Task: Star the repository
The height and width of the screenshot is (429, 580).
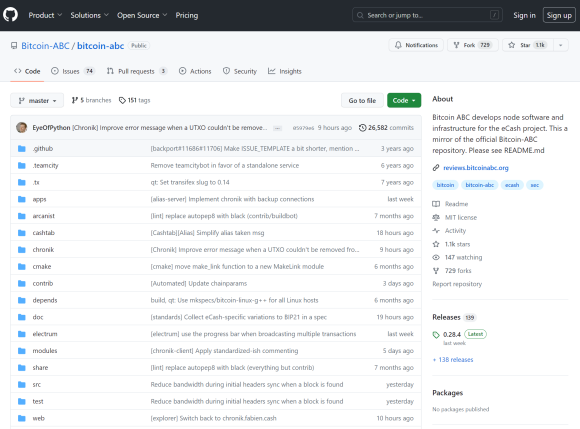Action: [528, 45]
